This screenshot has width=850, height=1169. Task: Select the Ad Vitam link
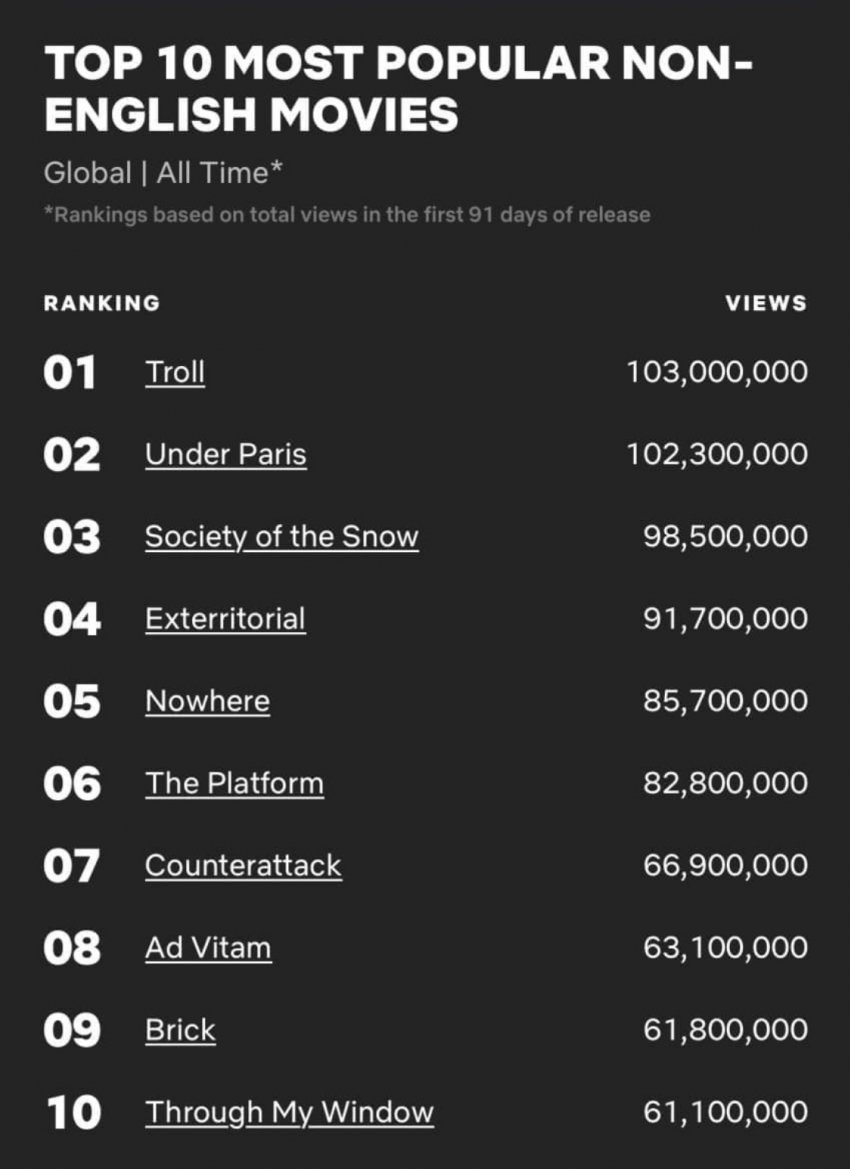click(208, 946)
